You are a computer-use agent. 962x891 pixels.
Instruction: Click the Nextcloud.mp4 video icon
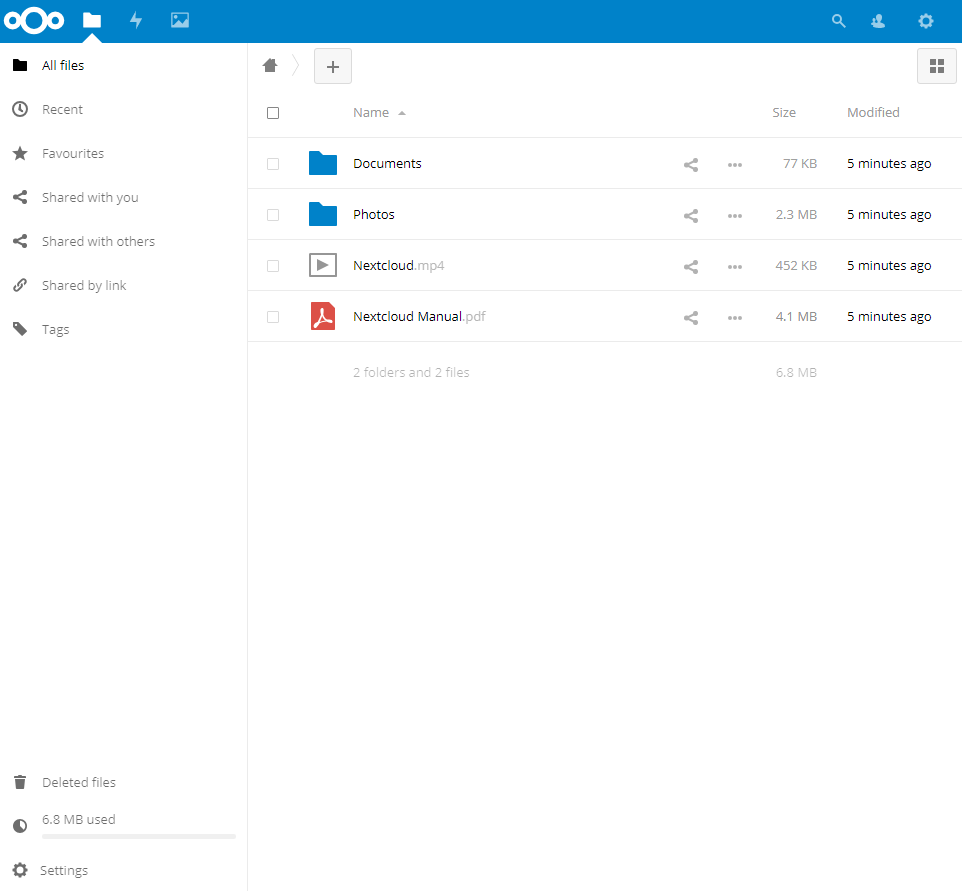click(323, 265)
